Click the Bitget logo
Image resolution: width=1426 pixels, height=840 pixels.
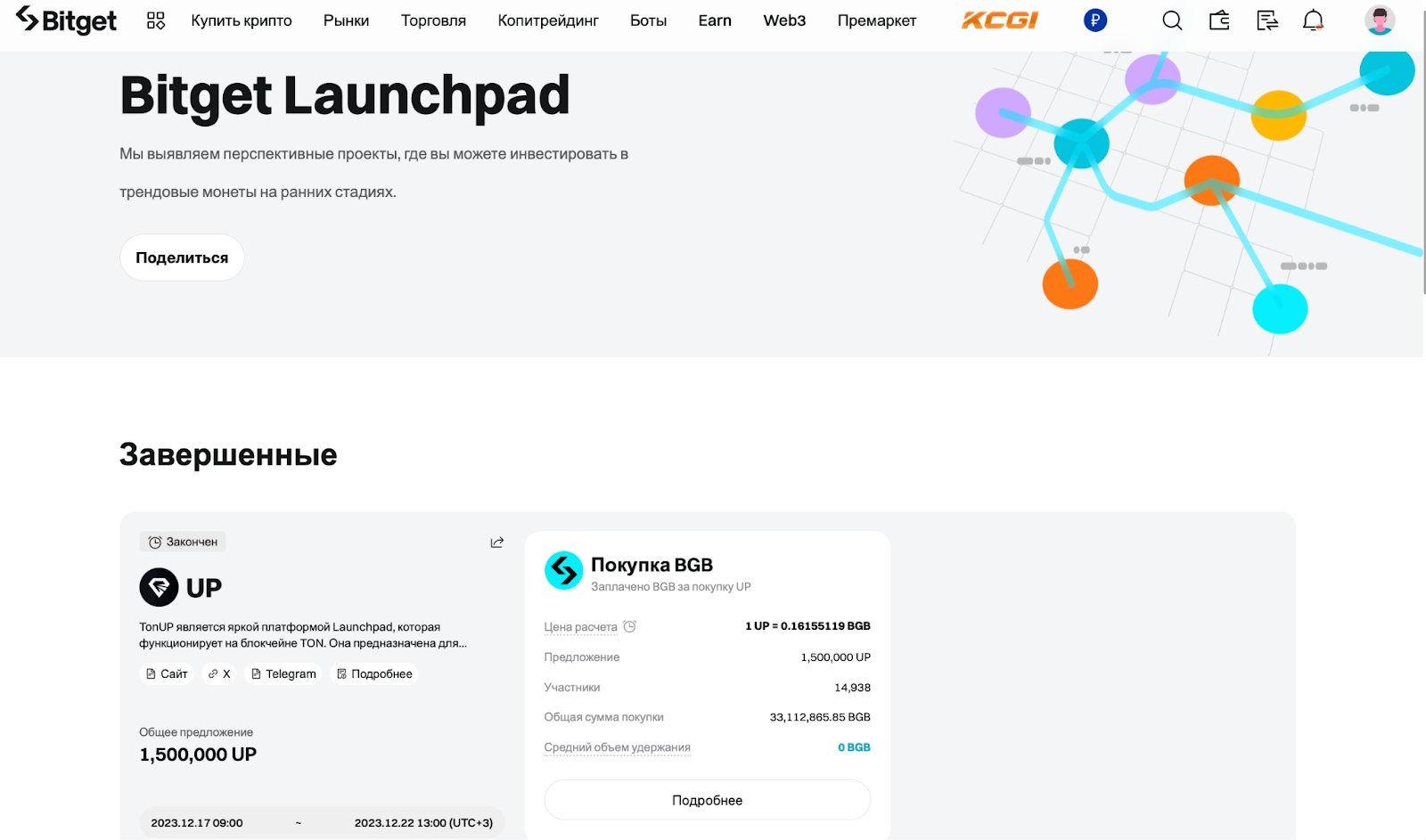coord(66,20)
